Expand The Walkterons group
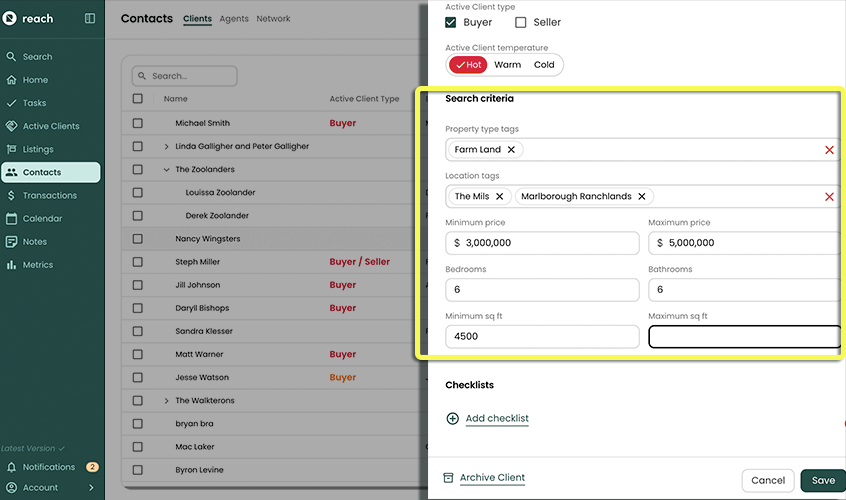 tap(167, 401)
